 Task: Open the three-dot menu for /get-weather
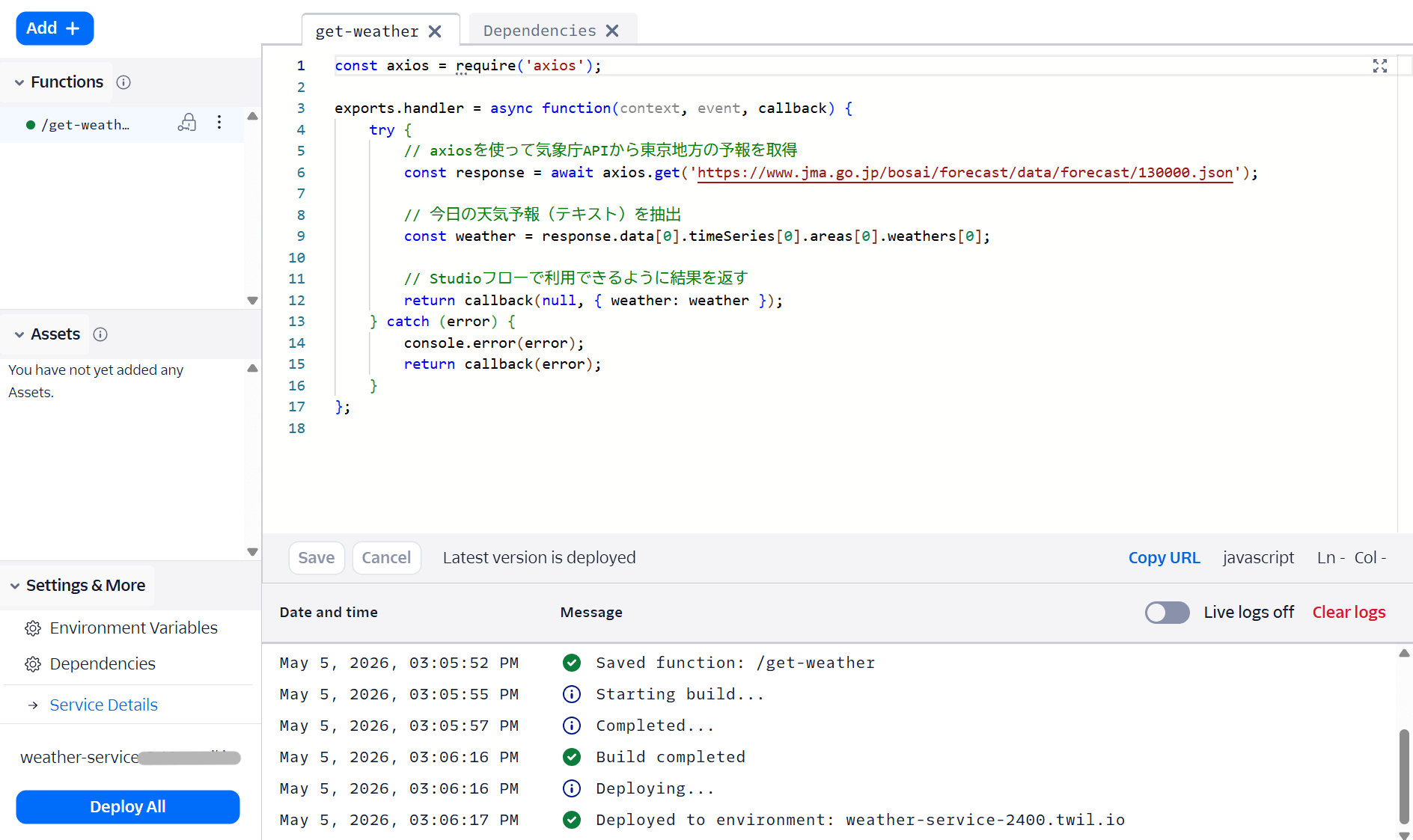219,123
